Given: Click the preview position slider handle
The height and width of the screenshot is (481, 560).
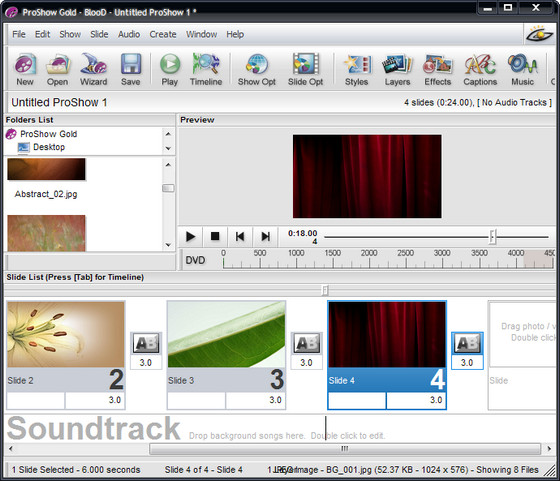Looking at the screenshot, I should 492,236.
